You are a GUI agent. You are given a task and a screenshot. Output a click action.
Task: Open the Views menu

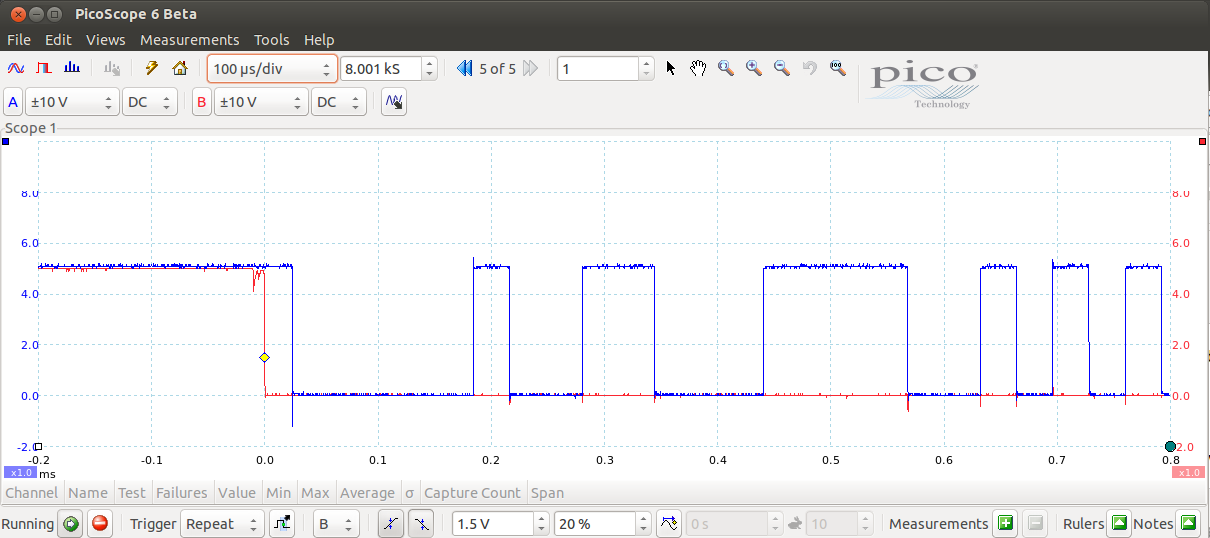pos(106,40)
